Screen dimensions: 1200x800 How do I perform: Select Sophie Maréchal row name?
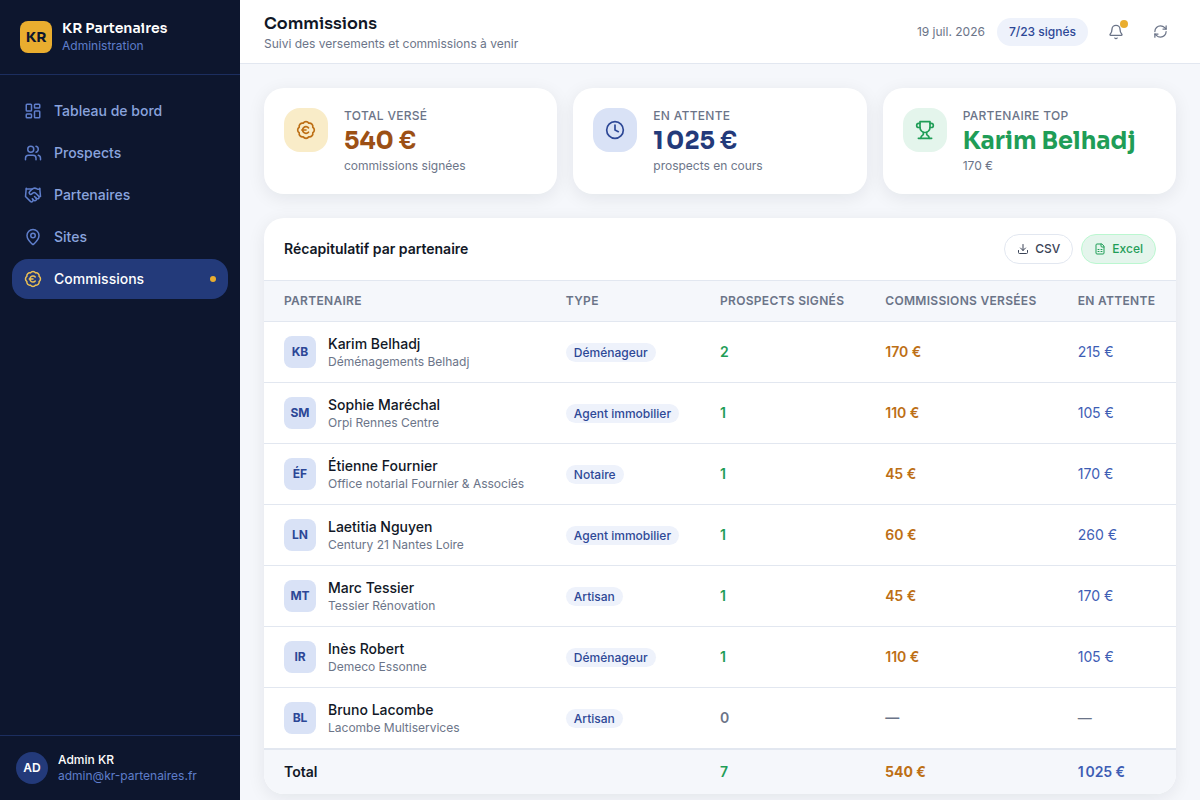click(x=384, y=405)
